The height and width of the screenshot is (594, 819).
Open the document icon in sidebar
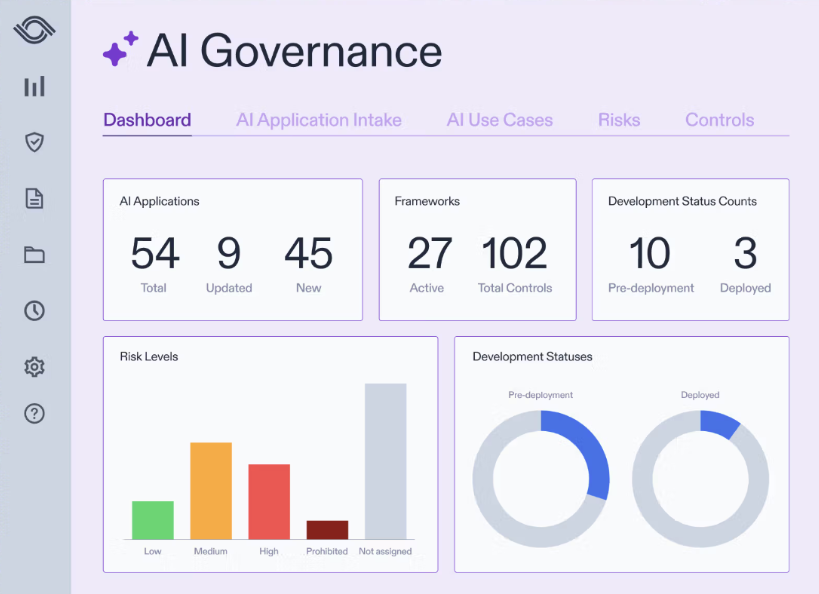(x=34, y=199)
